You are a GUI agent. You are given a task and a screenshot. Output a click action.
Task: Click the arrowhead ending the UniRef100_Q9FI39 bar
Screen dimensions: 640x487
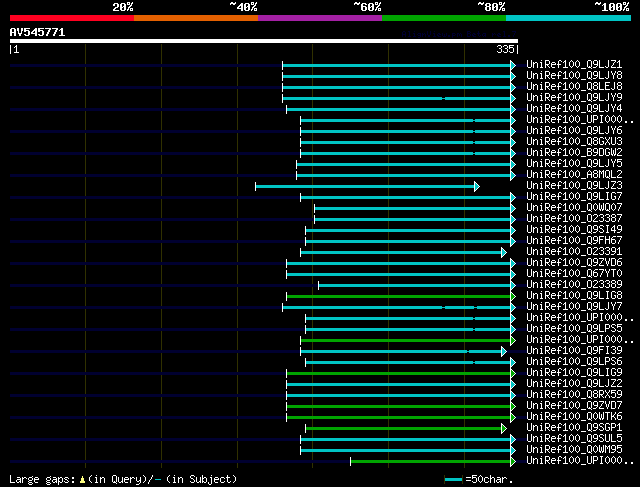coord(504,351)
